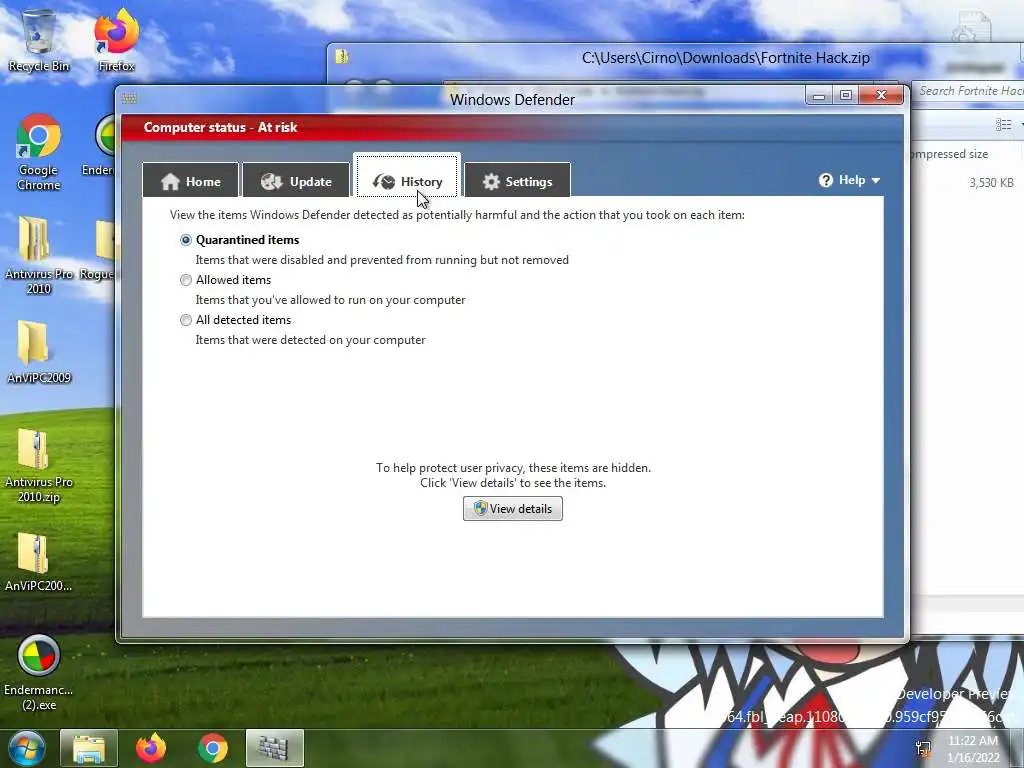Minimize the Windows Defender window
This screenshot has height=768, width=1024.
(x=819, y=95)
